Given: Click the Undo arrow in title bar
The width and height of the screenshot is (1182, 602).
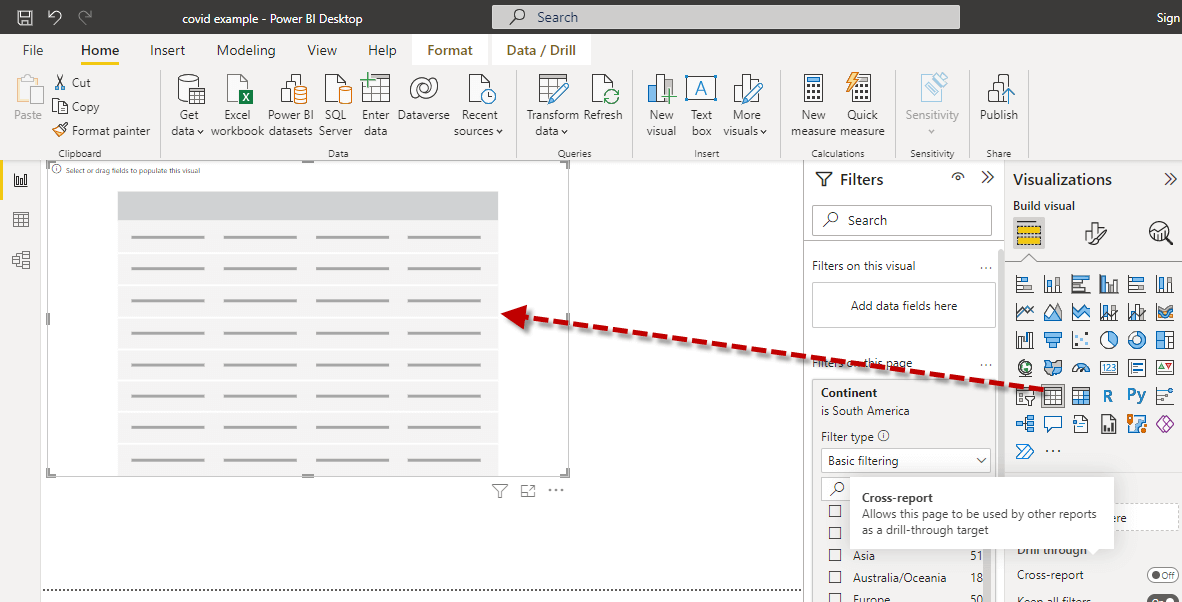Looking at the screenshot, I should point(54,17).
